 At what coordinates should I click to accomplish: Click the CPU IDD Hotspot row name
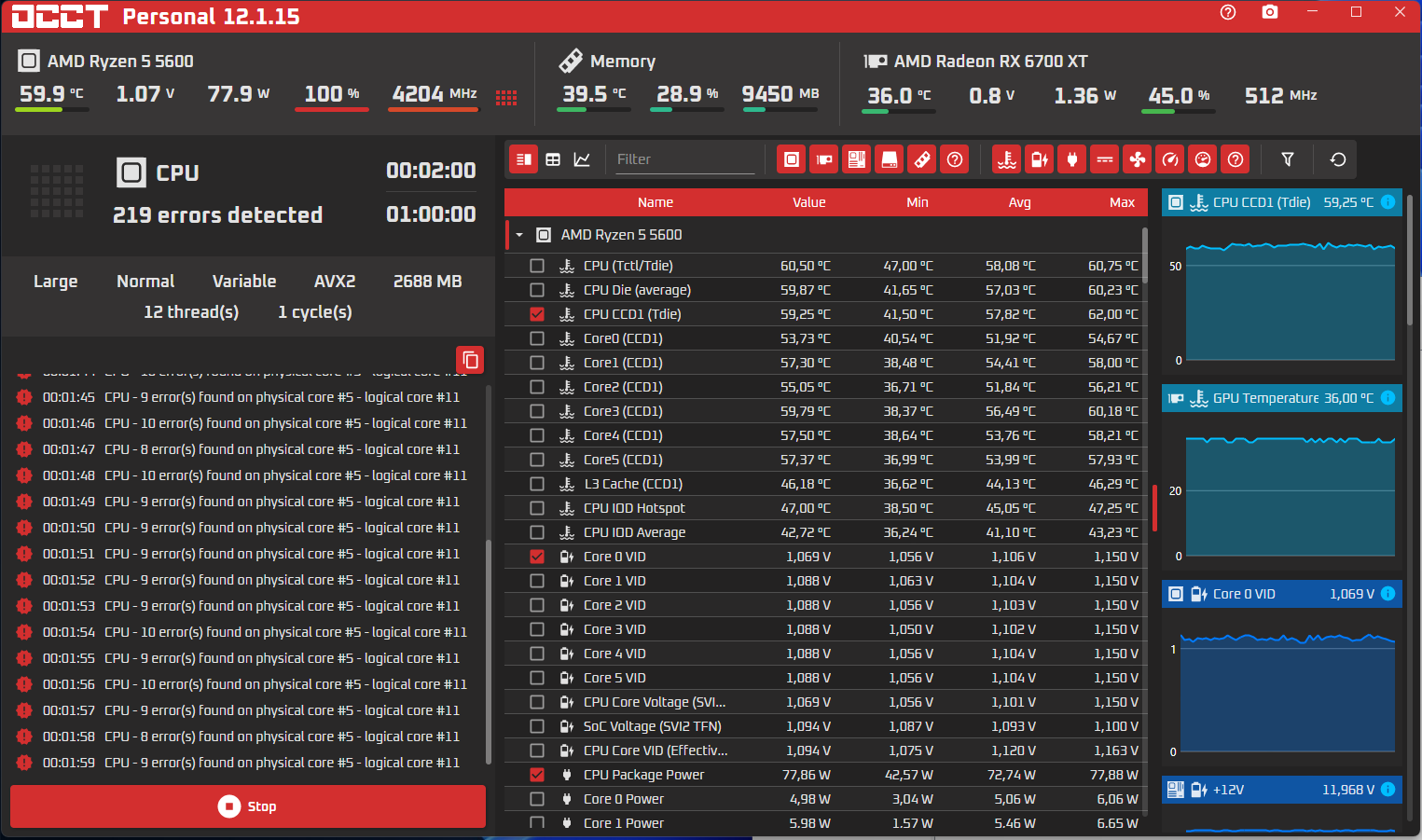tap(634, 508)
